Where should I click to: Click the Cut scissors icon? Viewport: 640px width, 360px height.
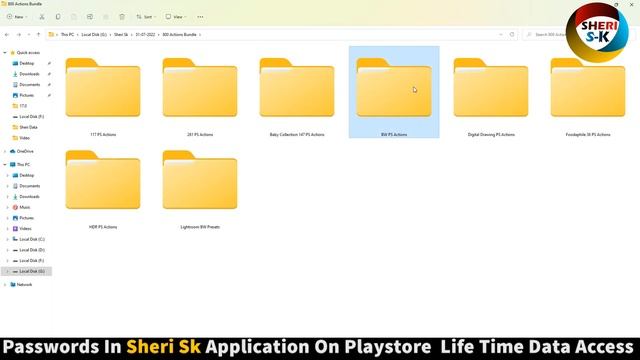click(42, 17)
